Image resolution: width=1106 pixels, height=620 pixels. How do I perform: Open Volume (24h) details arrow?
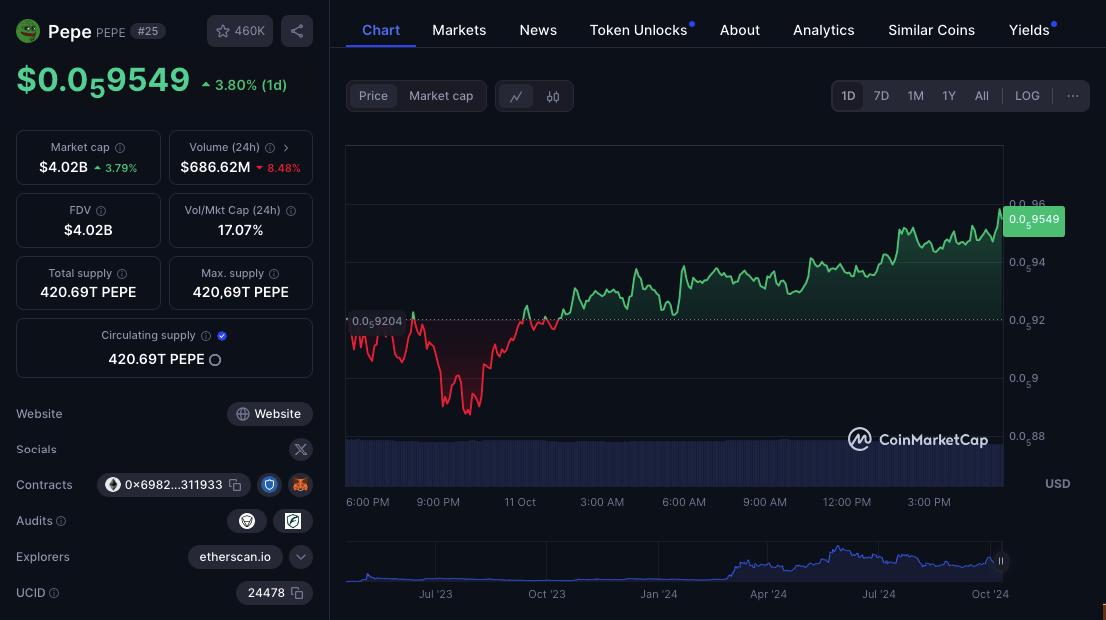pos(286,148)
